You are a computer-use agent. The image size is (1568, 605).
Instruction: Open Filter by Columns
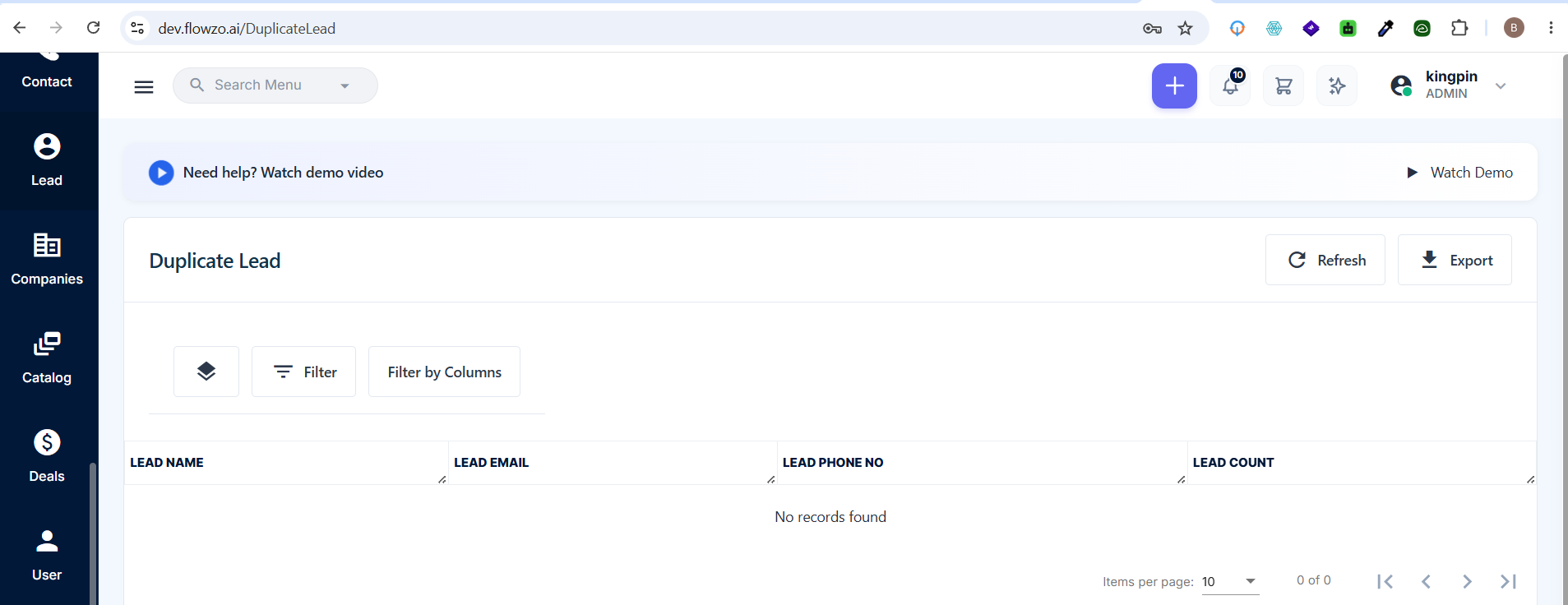[x=444, y=372]
